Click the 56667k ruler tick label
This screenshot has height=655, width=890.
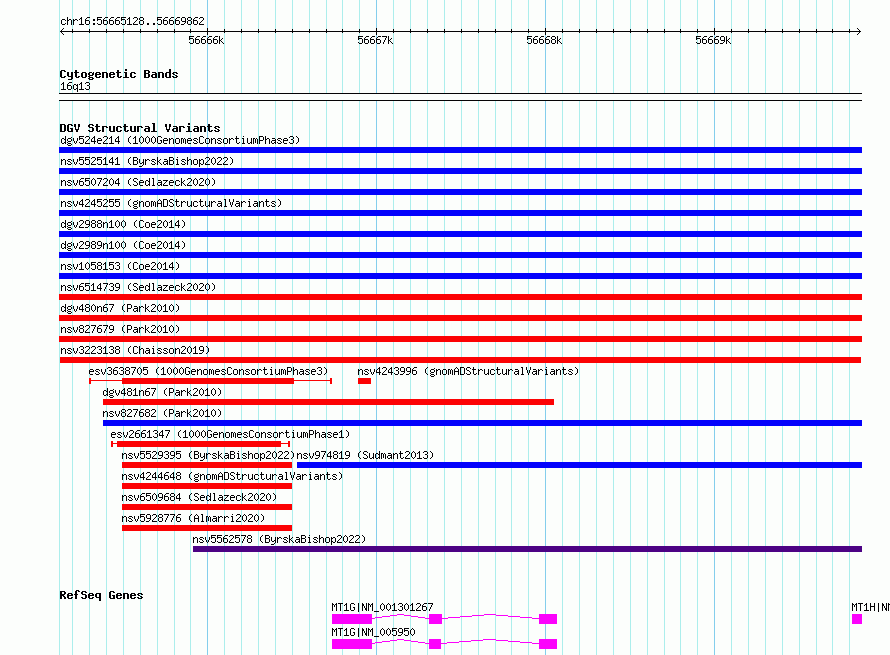click(x=375, y=41)
